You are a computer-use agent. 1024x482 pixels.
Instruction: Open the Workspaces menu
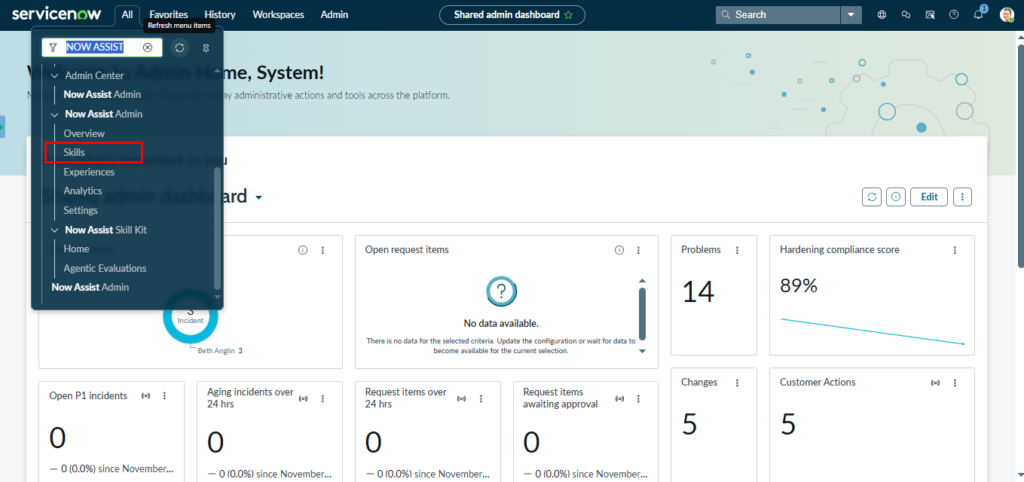(278, 15)
